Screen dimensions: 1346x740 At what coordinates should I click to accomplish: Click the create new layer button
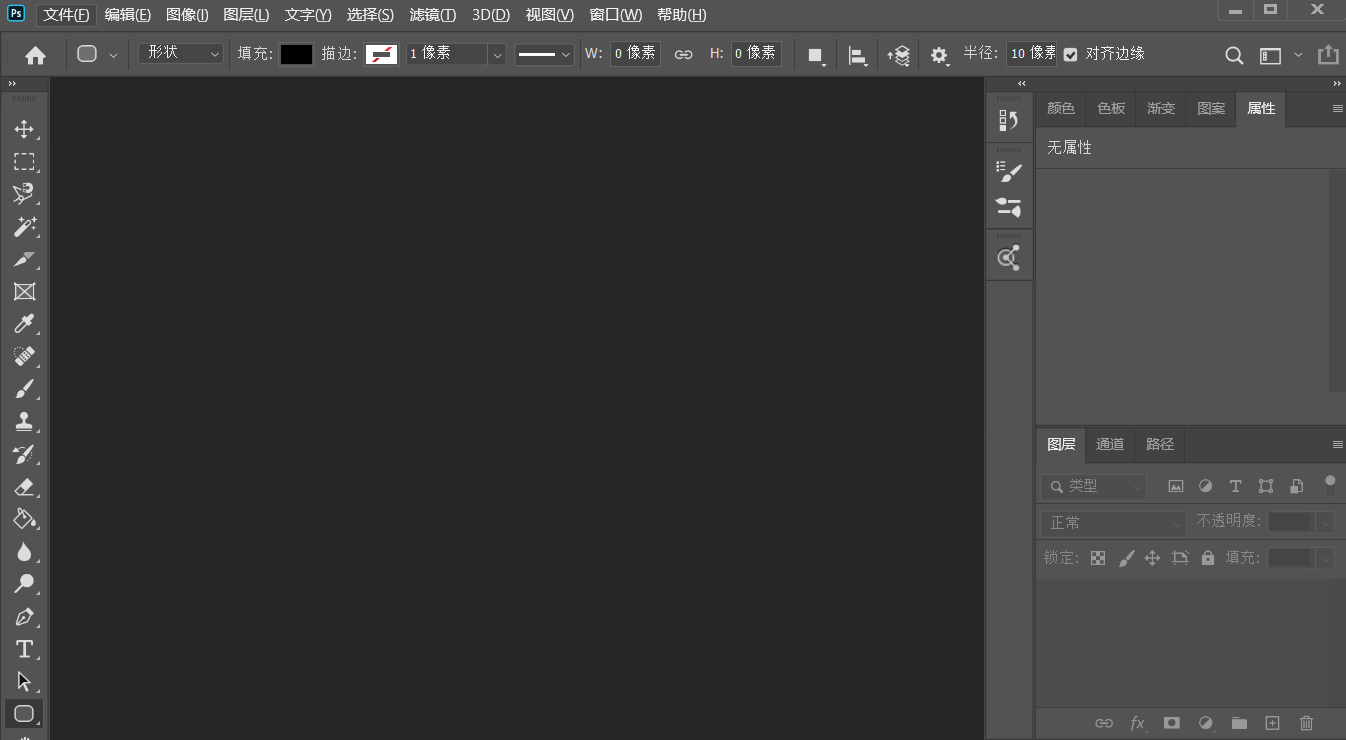pyautogui.click(x=1272, y=723)
